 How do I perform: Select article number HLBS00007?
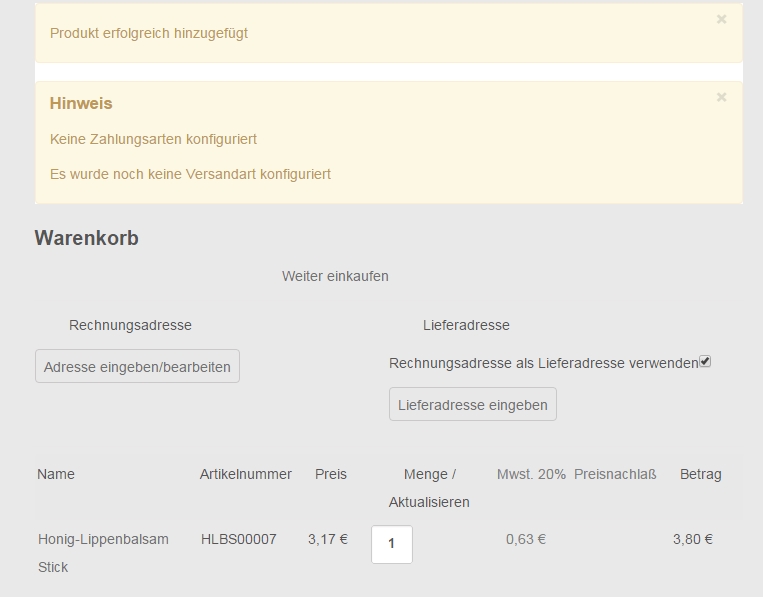[238, 539]
